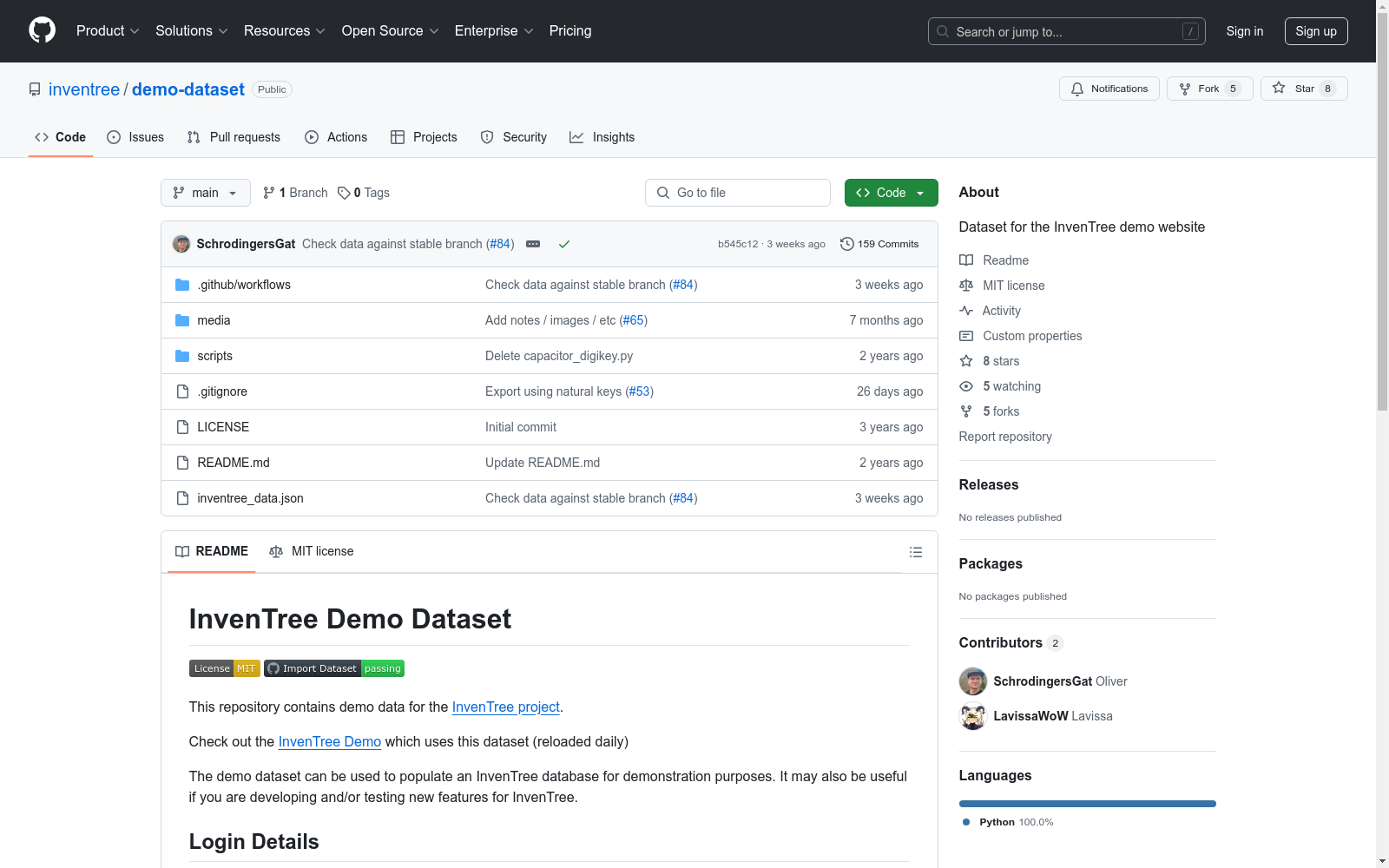Open Notifications bell button

(1109, 89)
